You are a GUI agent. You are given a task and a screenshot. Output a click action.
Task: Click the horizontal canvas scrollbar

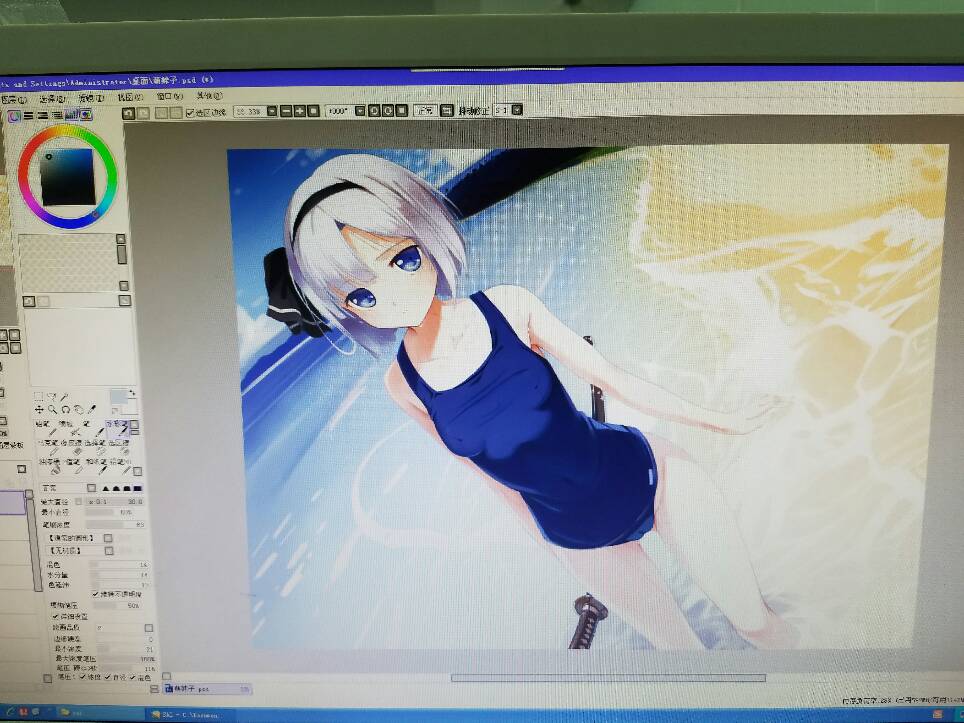click(608, 678)
